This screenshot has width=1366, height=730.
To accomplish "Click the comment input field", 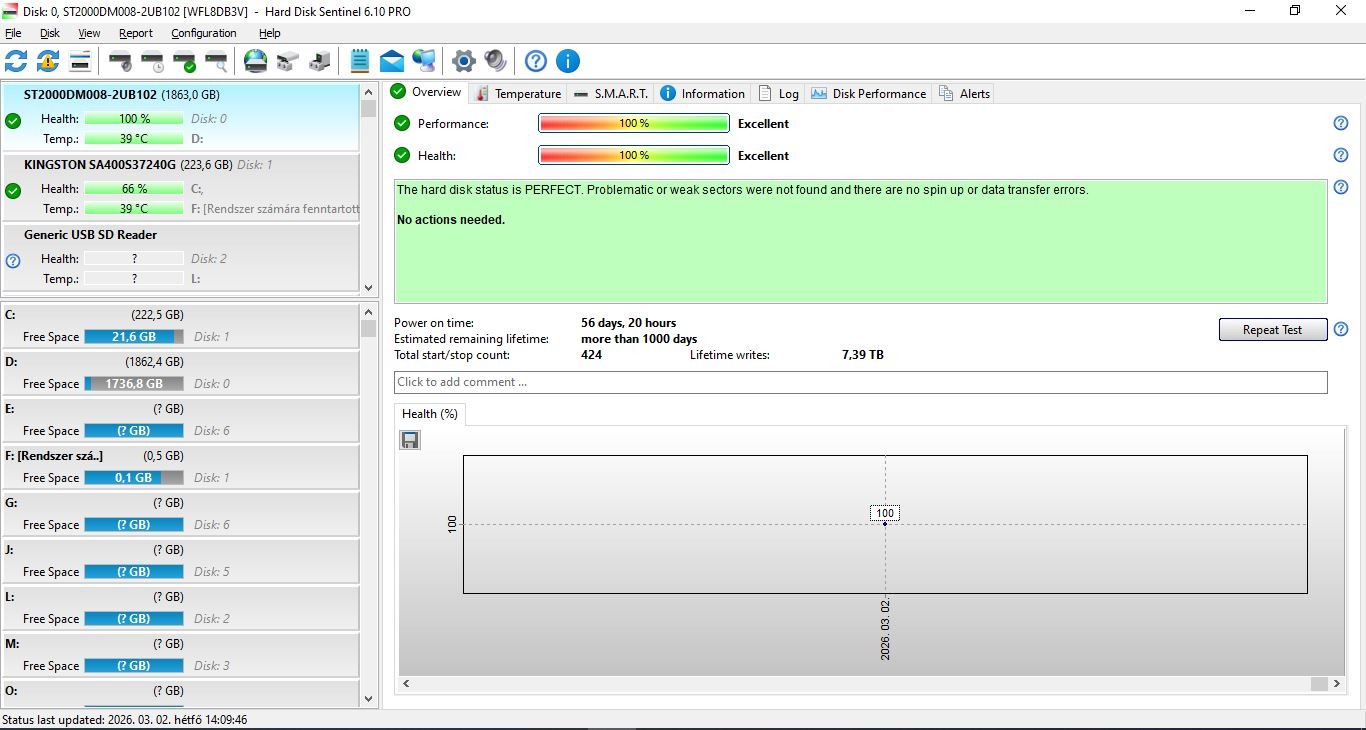I will click(860, 382).
